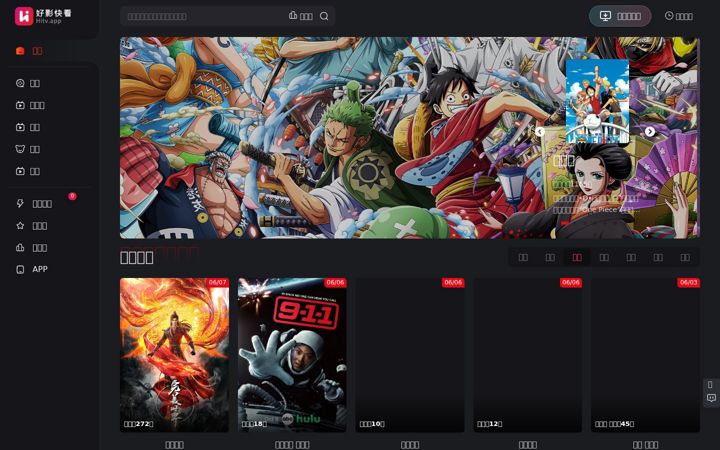Click the 18 episode count on 9-1-1 poster
Screen dimensions: 720x450
tap(254, 424)
